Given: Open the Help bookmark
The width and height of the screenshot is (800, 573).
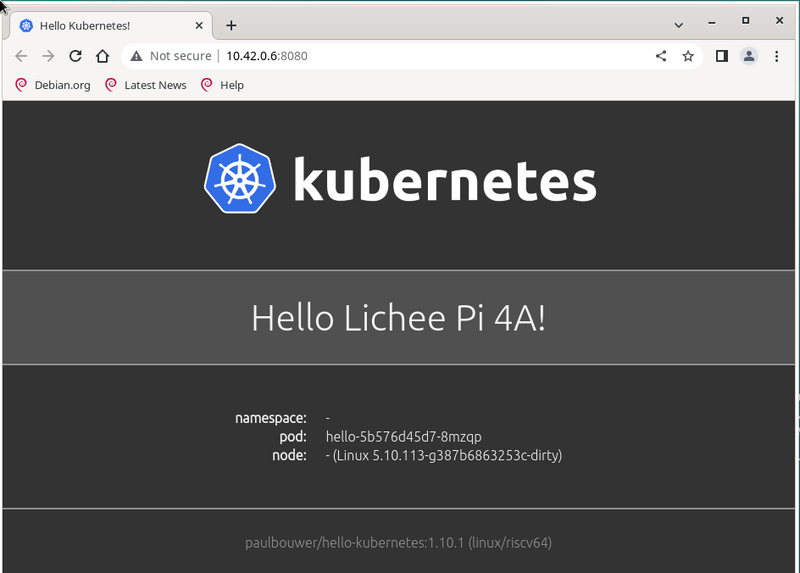Looking at the screenshot, I should 222,85.
